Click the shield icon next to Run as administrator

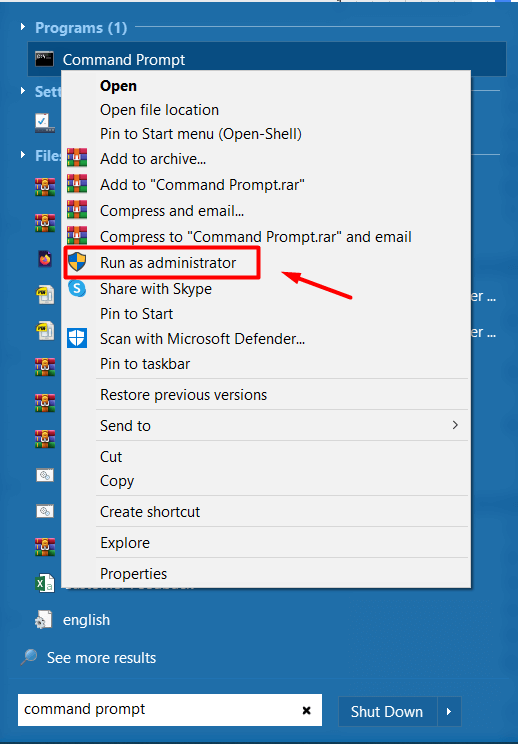(77, 262)
